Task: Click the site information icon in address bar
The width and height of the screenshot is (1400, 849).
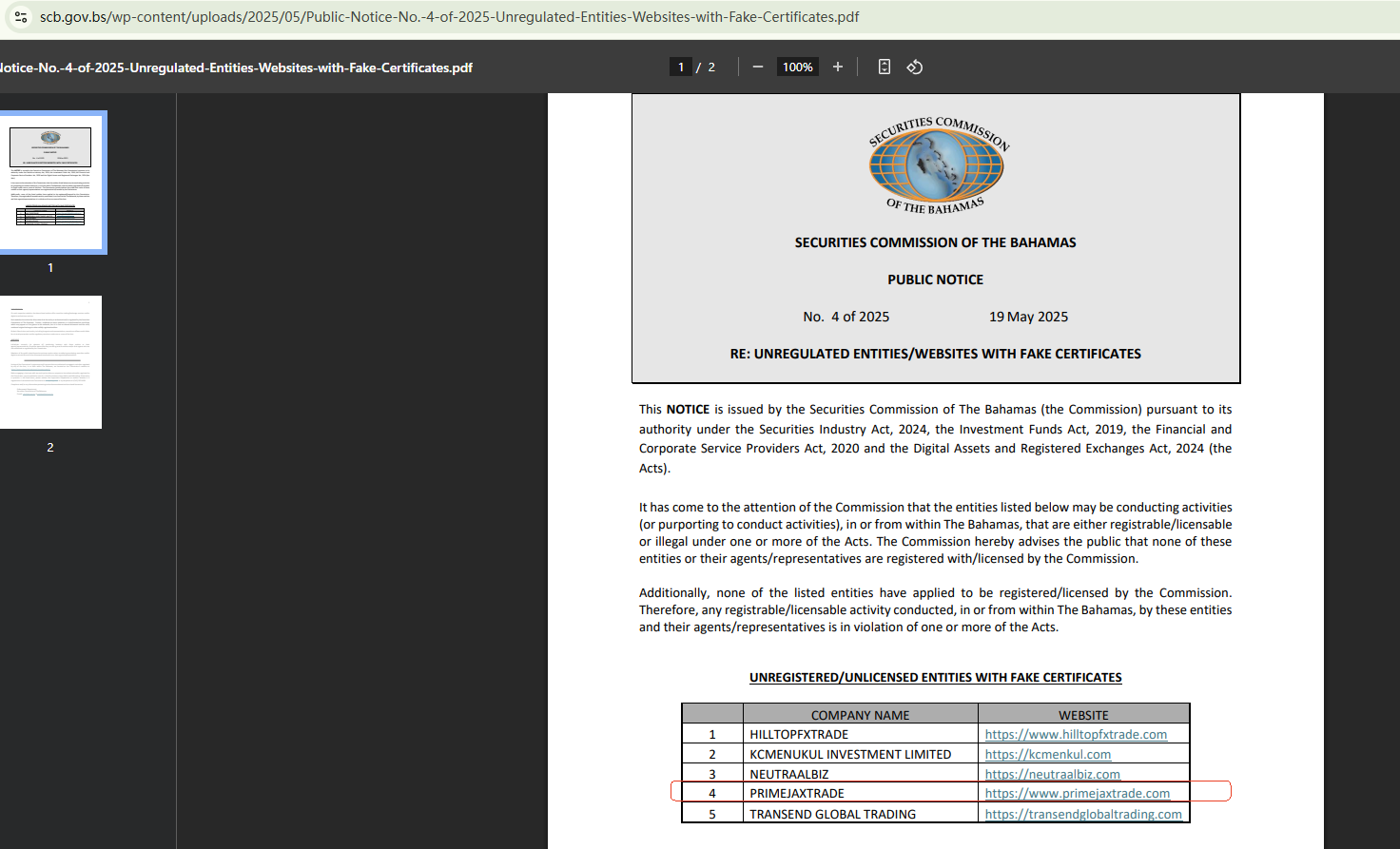Action: [21, 17]
